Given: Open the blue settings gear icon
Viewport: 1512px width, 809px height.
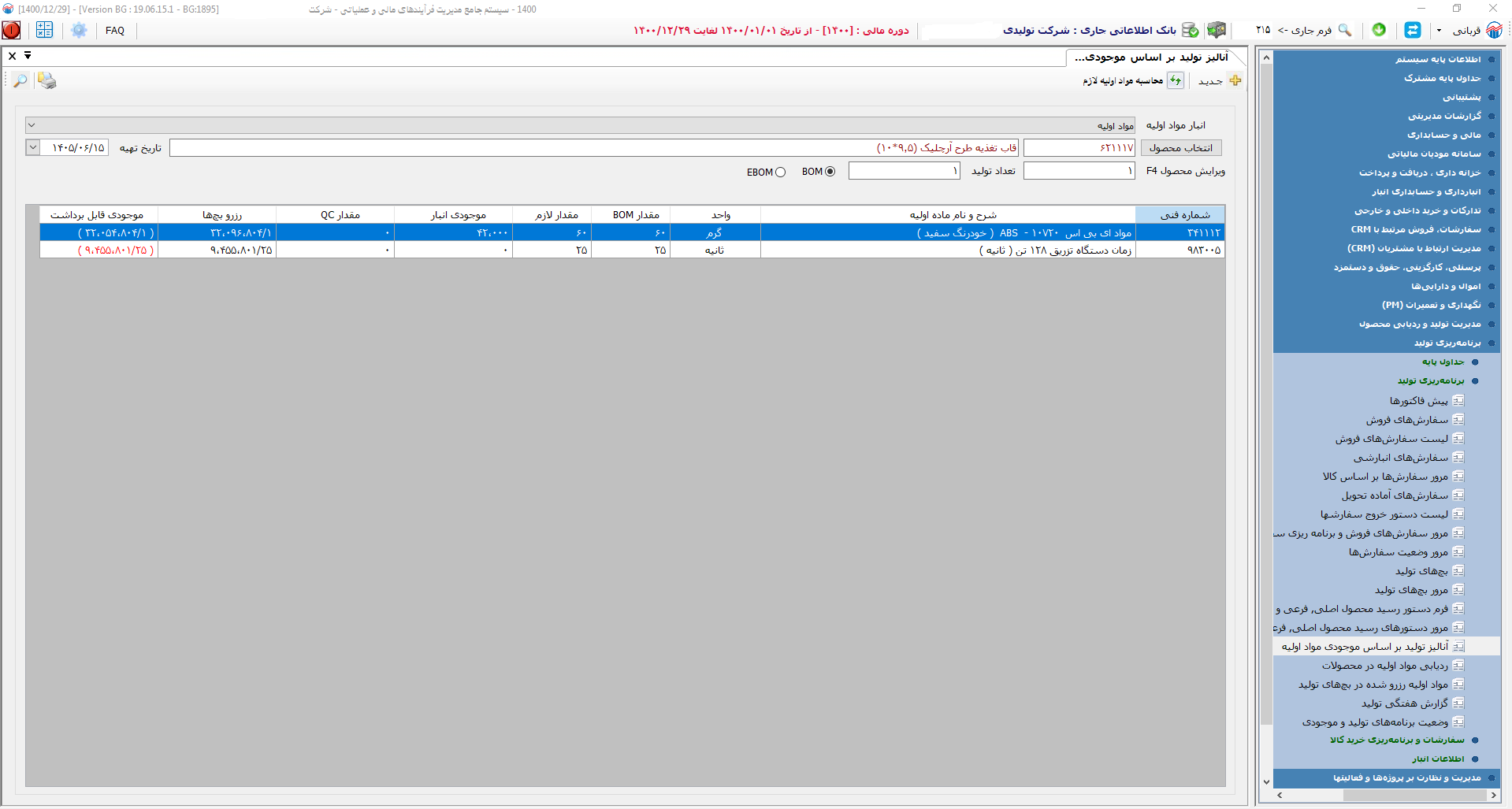Looking at the screenshot, I should coord(79,30).
